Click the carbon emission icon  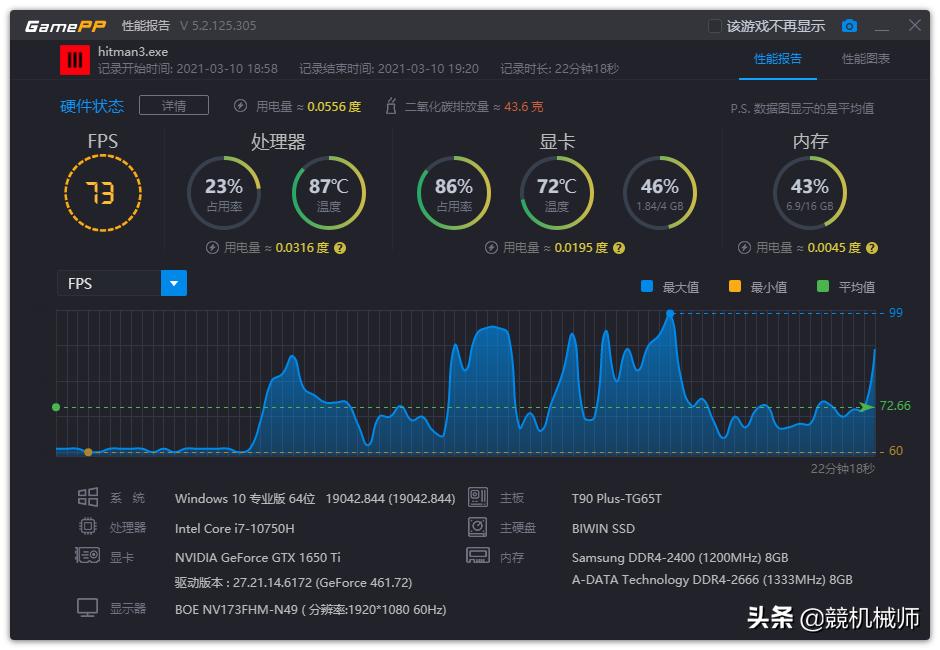[390, 104]
